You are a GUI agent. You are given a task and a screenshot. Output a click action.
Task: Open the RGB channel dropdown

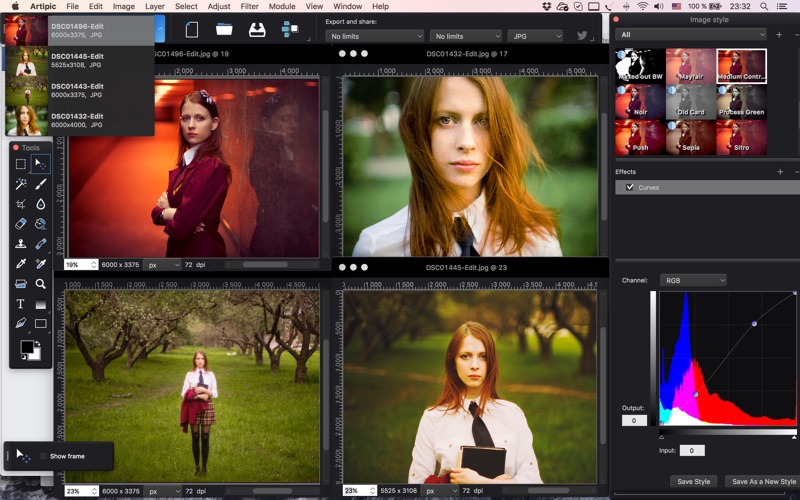tap(693, 280)
